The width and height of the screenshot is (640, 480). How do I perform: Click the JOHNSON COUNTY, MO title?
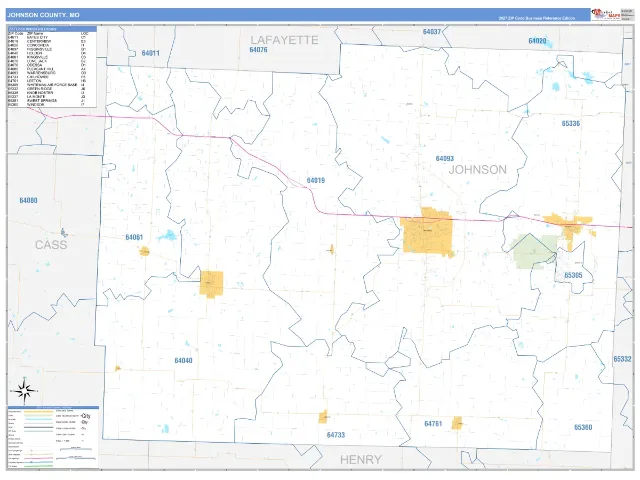(x=44, y=15)
